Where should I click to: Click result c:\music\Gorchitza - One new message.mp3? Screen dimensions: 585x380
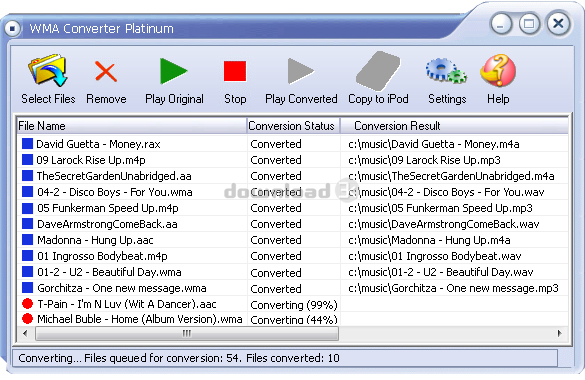[x=453, y=288]
